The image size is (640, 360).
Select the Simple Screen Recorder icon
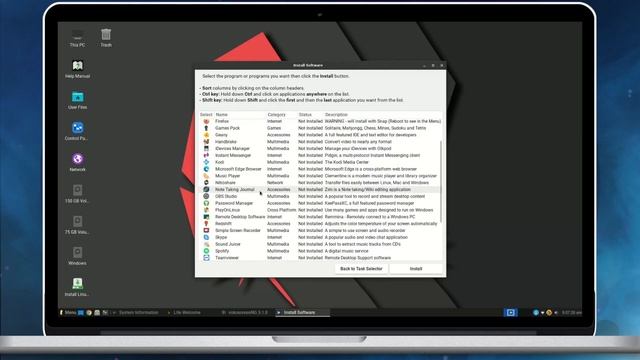click(206, 231)
